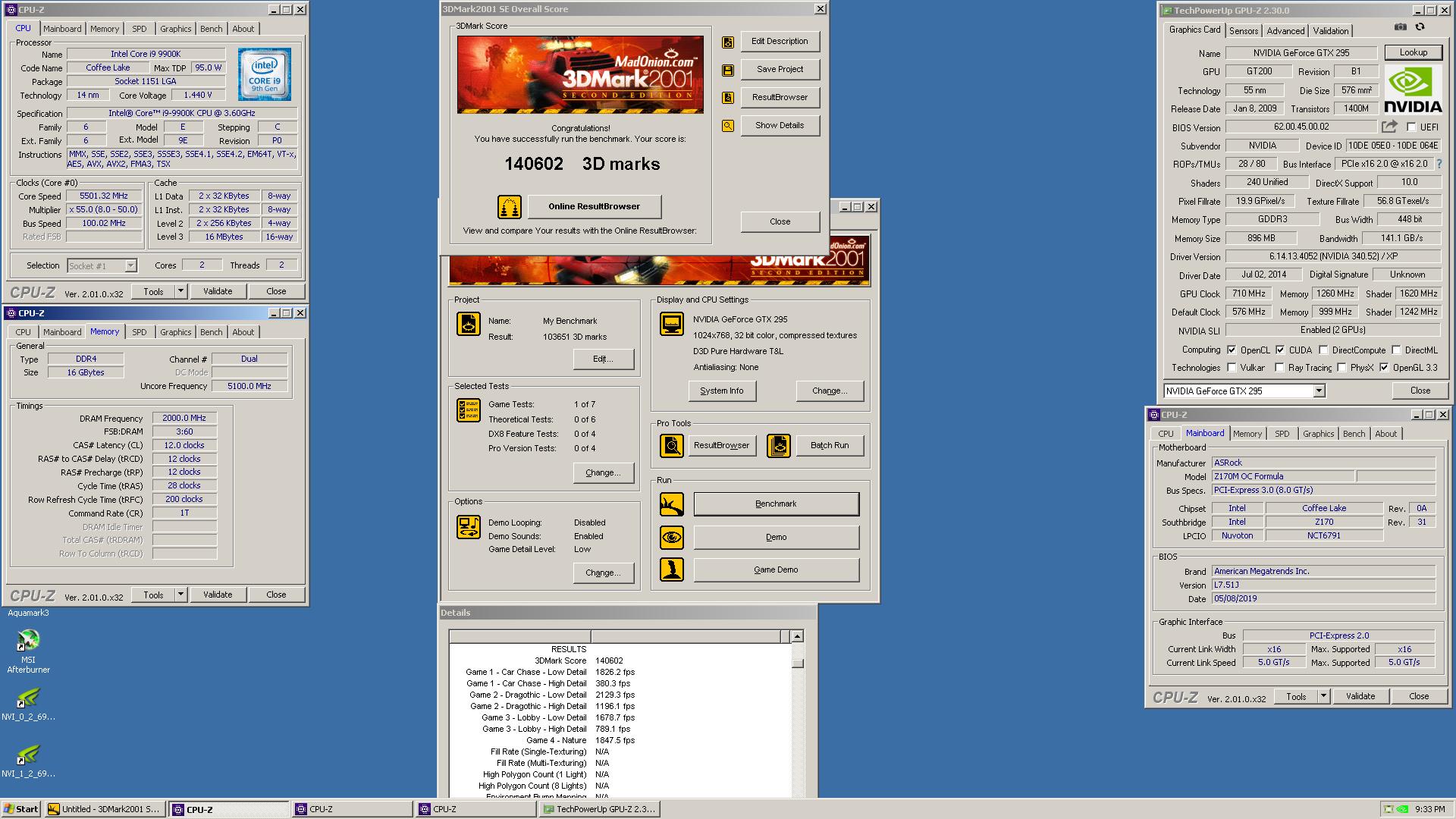Open the NVI_0_2_69 desktop shortcut
This screenshot has height=819, width=1456.
pyautogui.click(x=28, y=704)
